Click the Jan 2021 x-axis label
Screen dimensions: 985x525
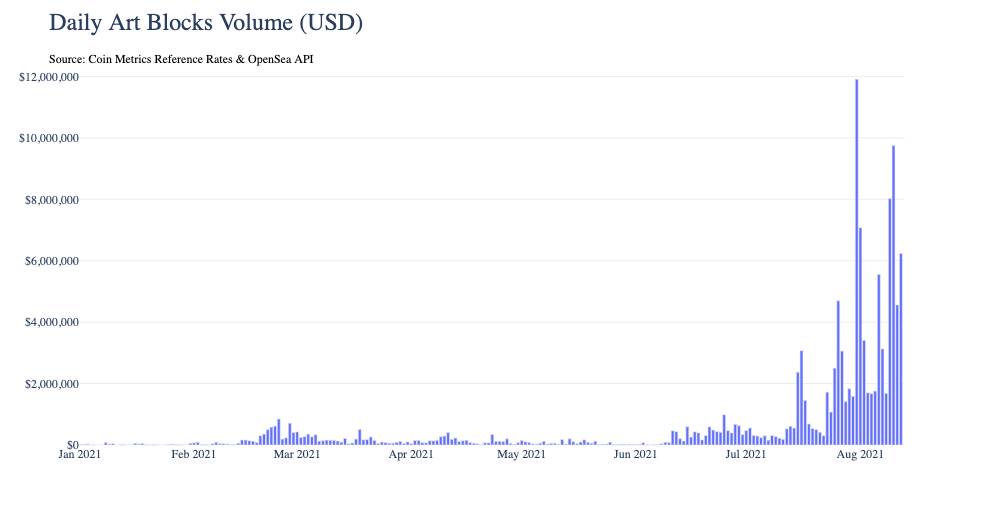click(79, 454)
